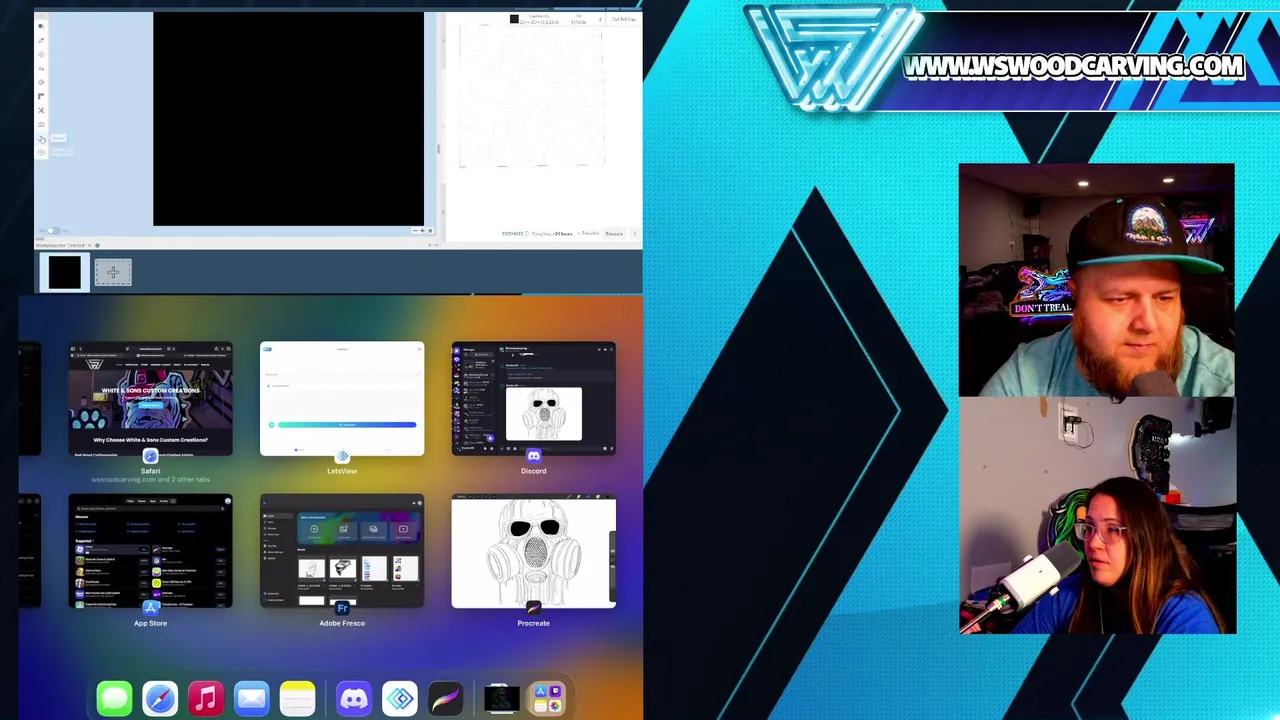Click the hand icon with tooltip
This screenshot has height=720, width=1280.
pos(41,138)
